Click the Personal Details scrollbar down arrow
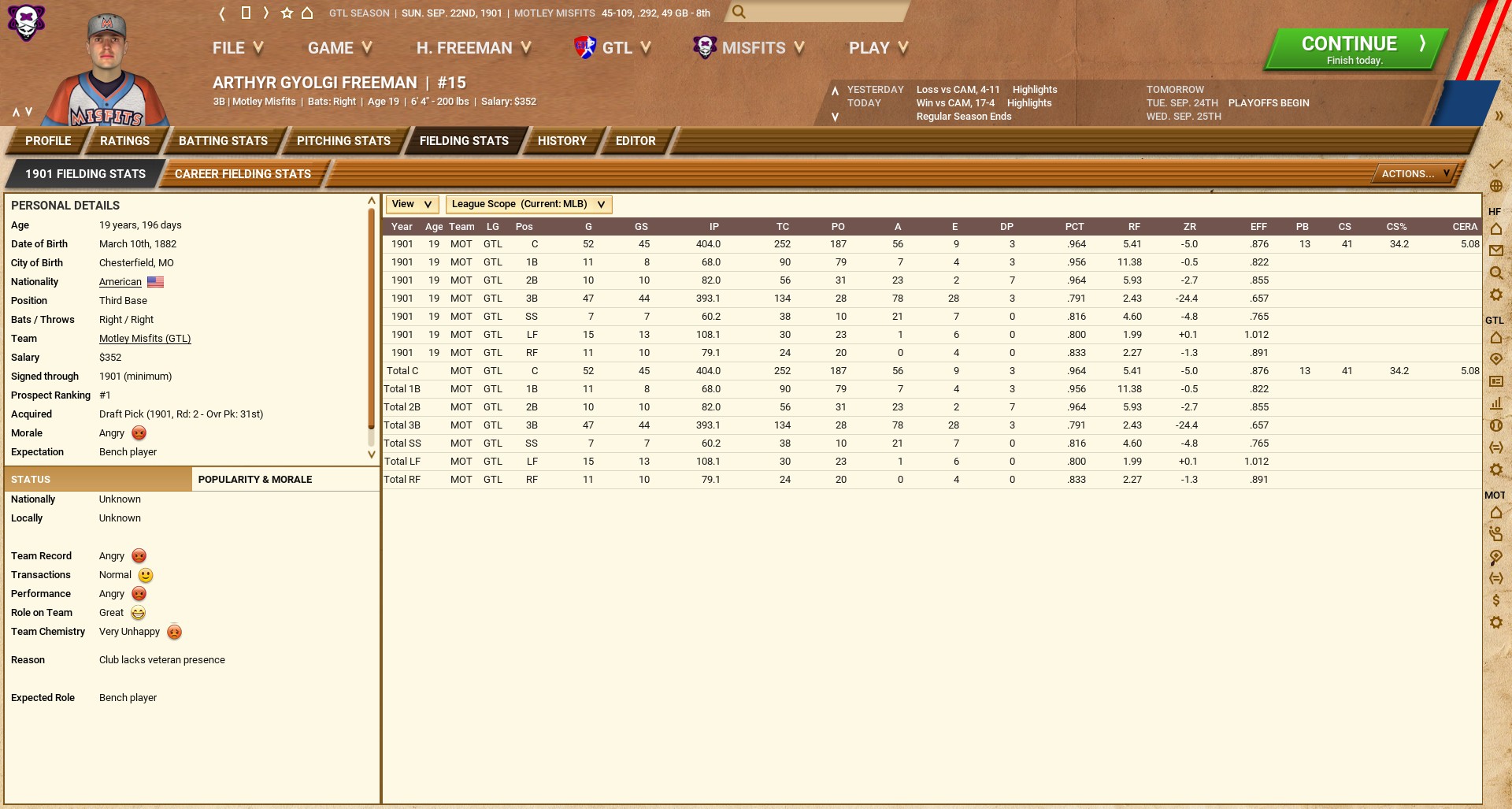1512x809 pixels. (x=372, y=455)
